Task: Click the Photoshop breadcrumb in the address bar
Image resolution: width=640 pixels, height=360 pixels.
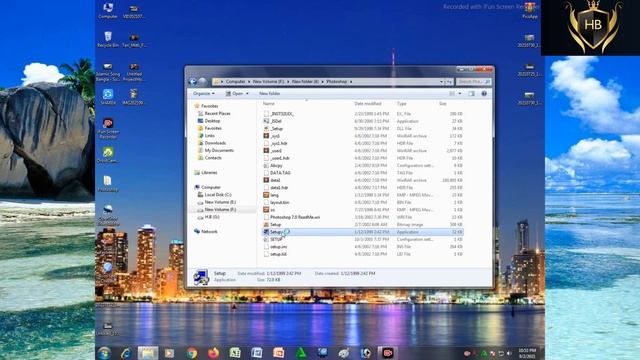Action: pyautogui.click(x=337, y=82)
